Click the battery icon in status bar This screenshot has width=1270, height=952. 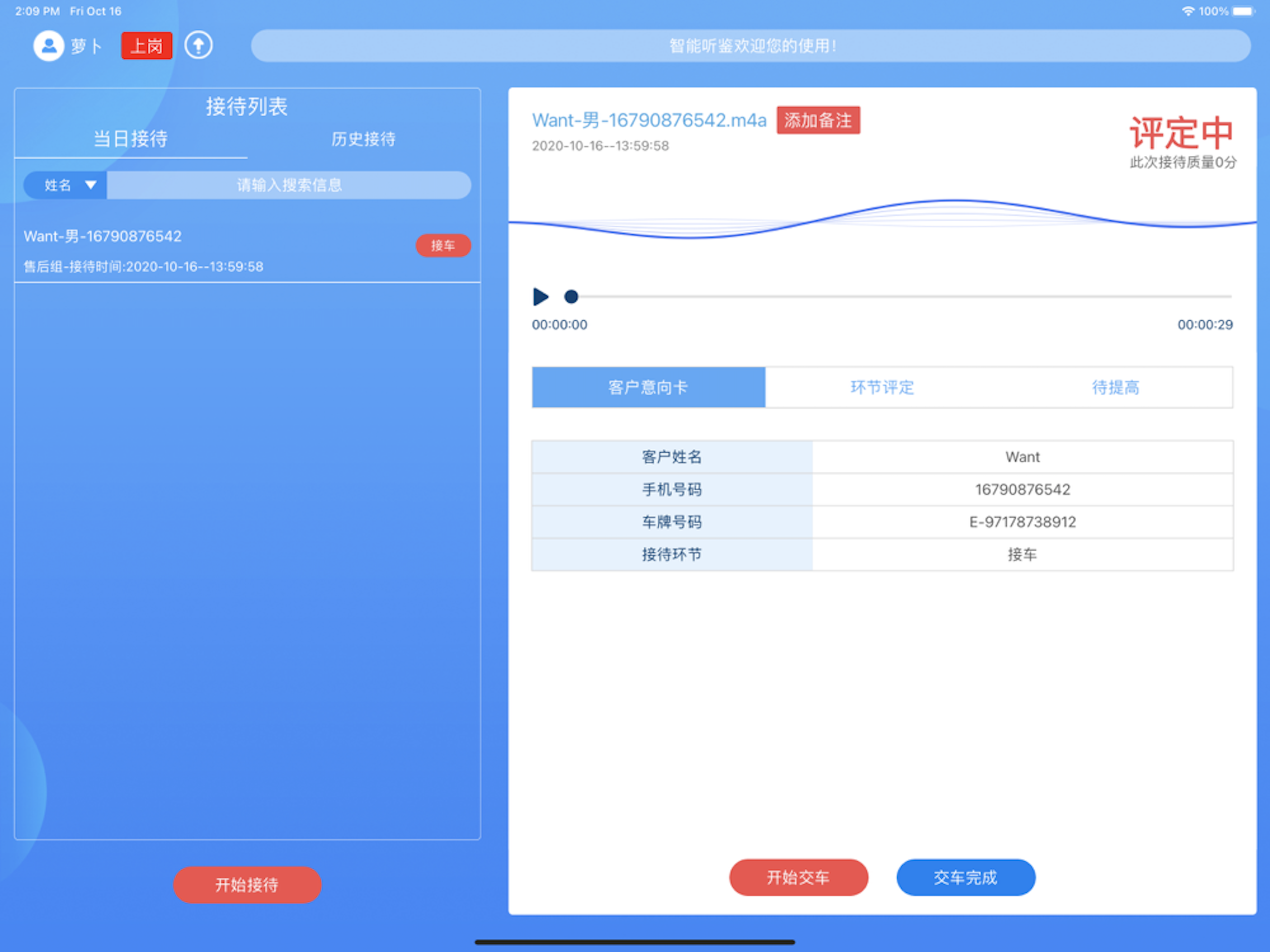click(x=1244, y=11)
